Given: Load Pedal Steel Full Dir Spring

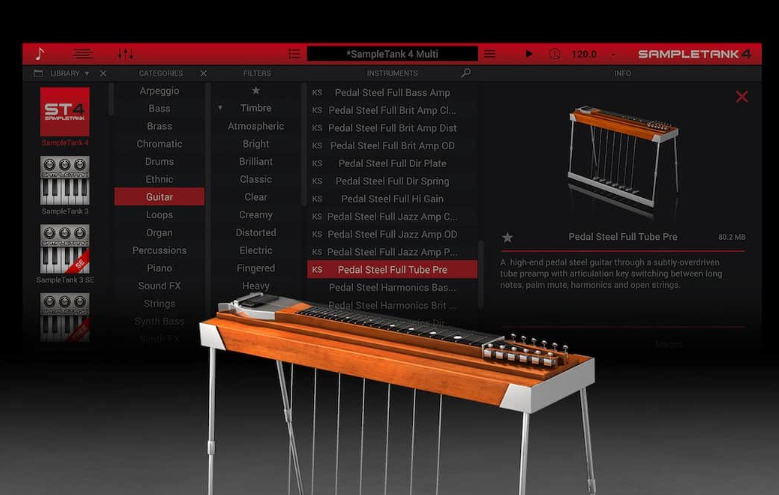Looking at the screenshot, I should [392, 181].
